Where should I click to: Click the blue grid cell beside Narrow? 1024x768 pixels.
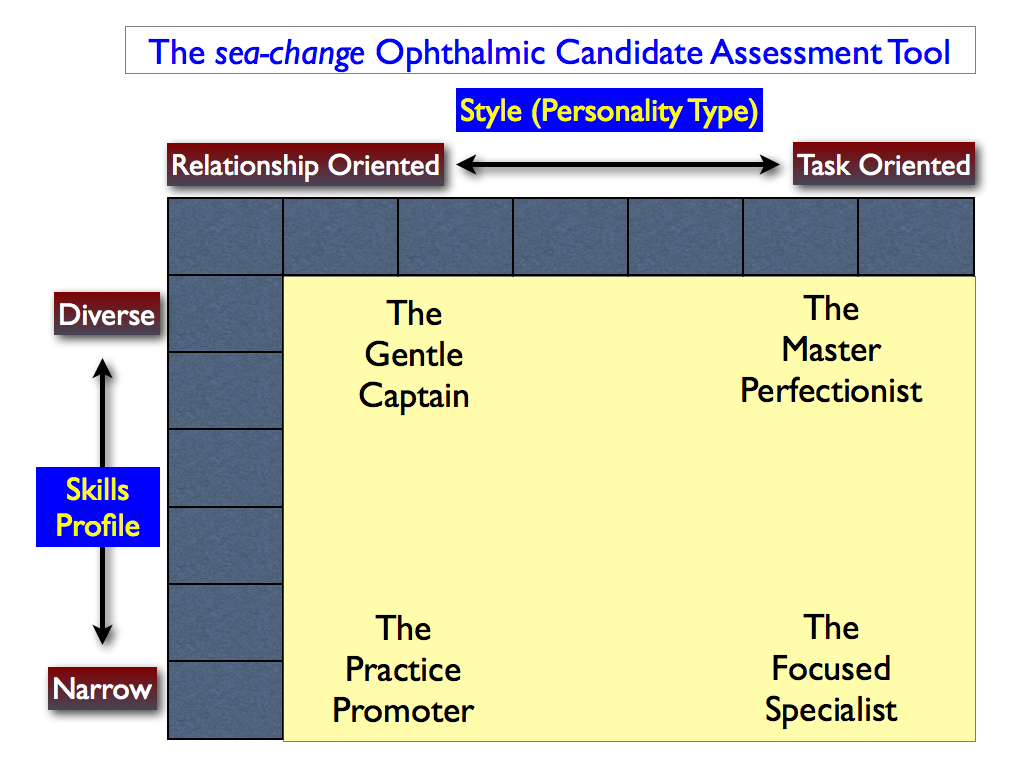point(225,699)
